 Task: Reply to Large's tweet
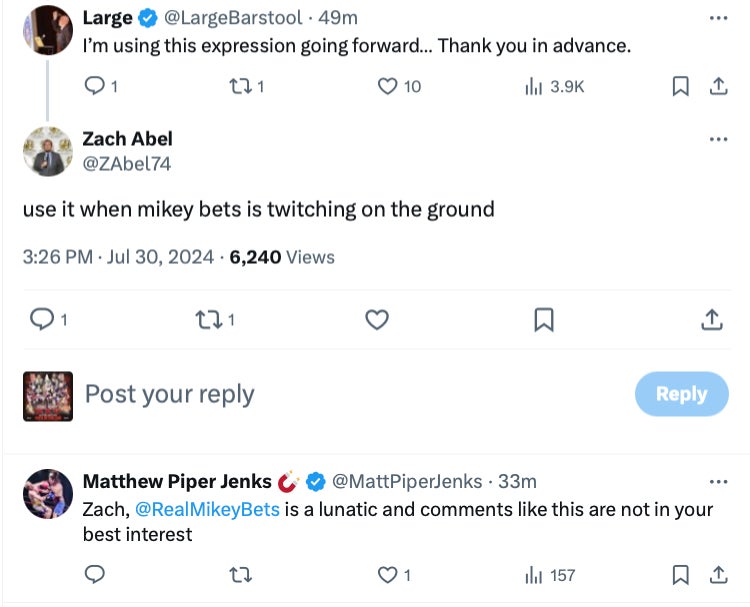click(95, 87)
